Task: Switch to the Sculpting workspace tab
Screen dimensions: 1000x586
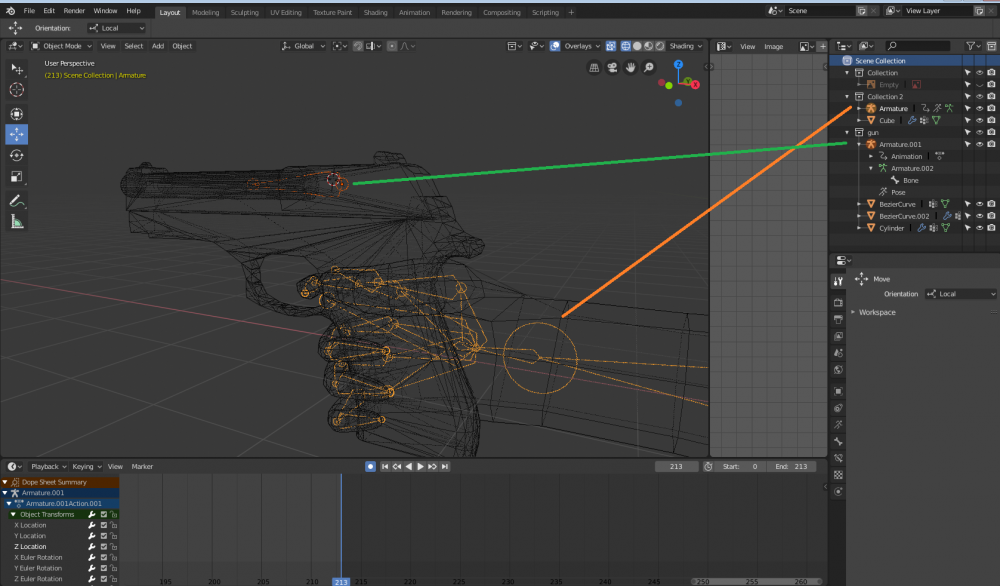Action: tap(246, 13)
